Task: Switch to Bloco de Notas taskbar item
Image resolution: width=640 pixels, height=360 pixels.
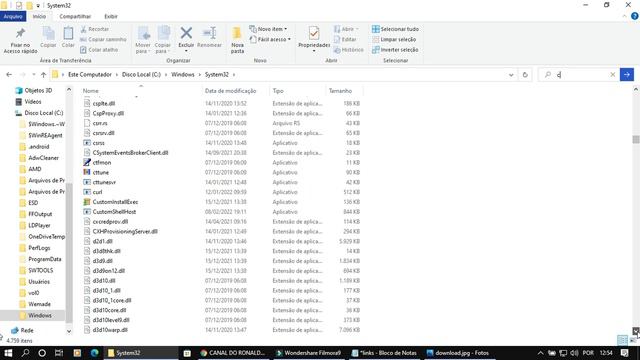Action: coord(384,353)
